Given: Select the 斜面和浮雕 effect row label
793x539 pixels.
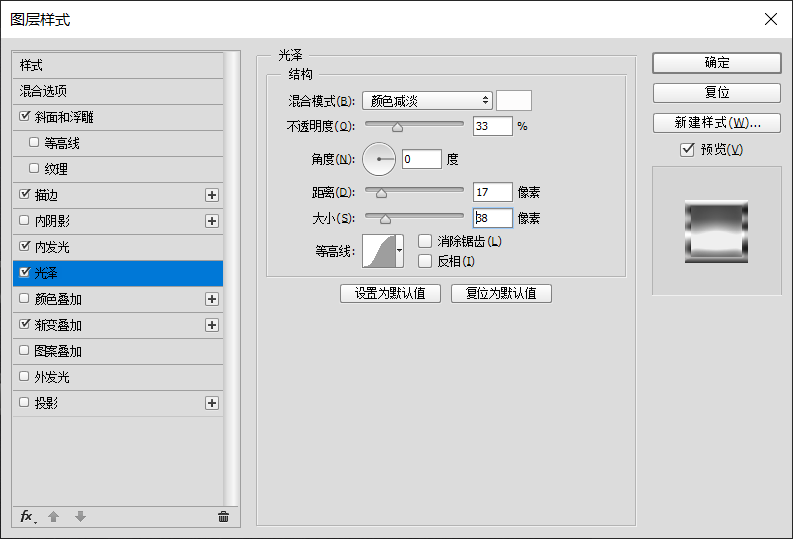Looking at the screenshot, I should (x=64, y=117).
